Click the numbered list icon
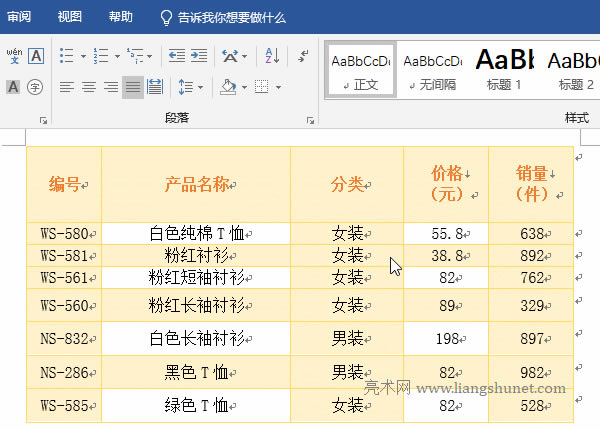This screenshot has width=600, height=430. point(100,56)
